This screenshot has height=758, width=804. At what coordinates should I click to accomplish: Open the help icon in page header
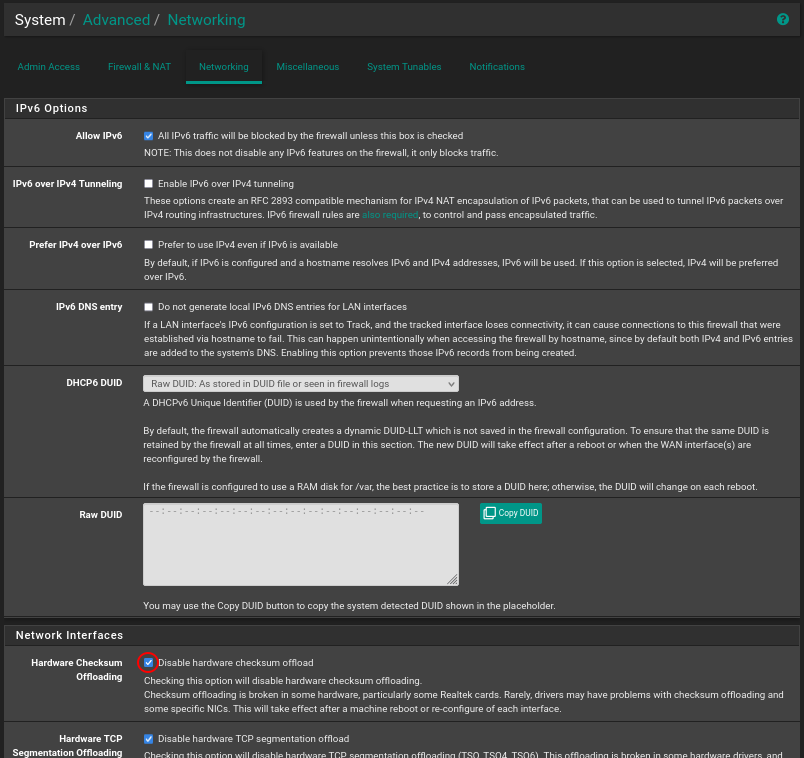[x=782, y=20]
